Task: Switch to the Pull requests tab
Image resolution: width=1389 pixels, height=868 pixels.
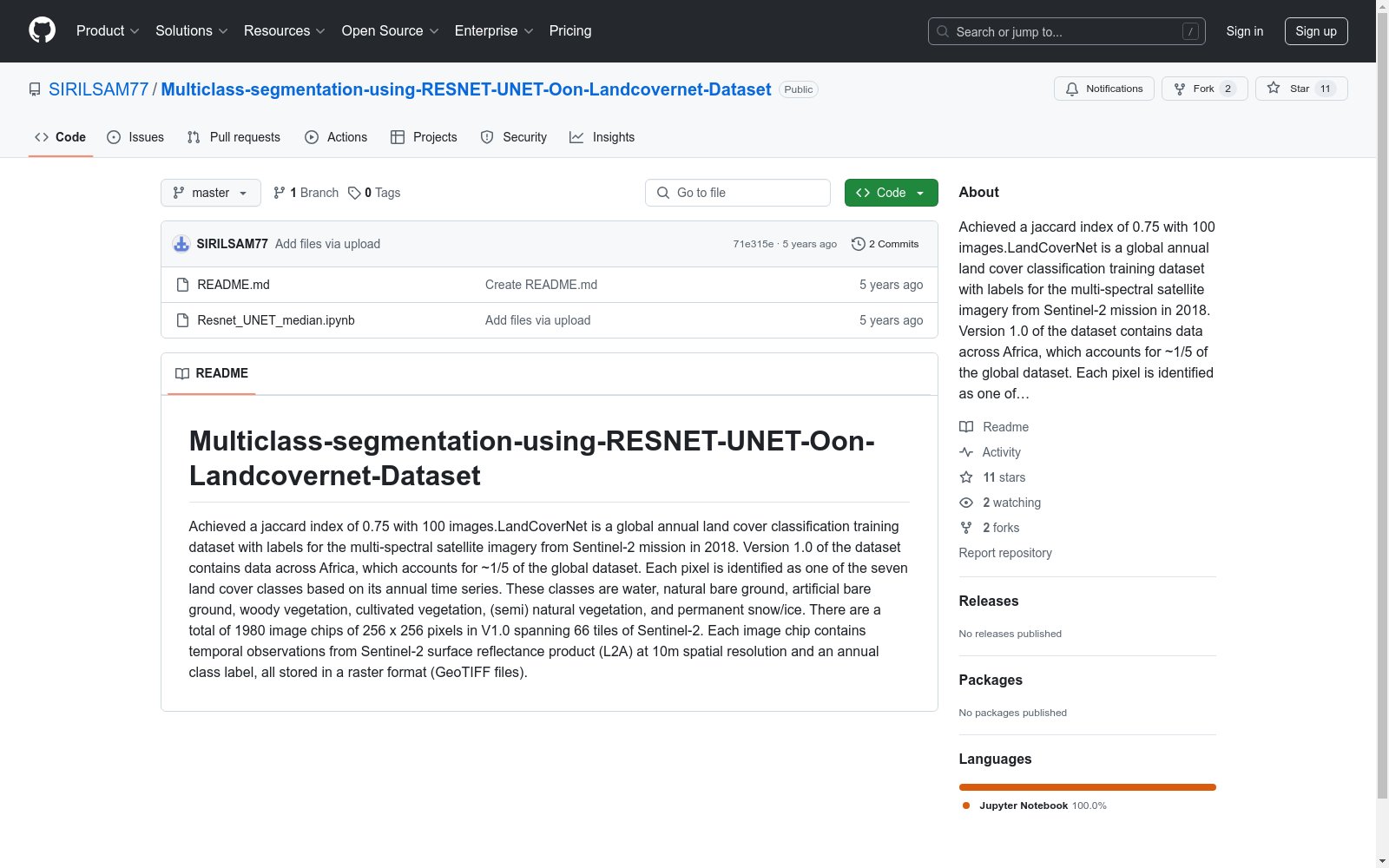Action: tap(234, 137)
